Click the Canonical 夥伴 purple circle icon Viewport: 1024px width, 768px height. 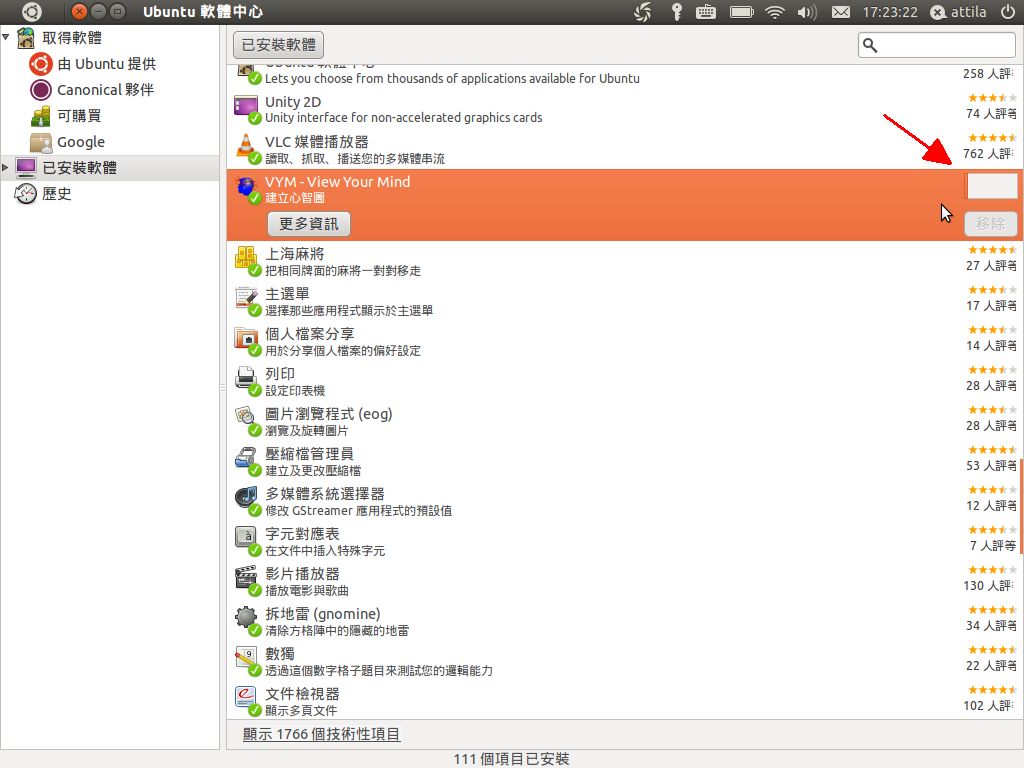tap(40, 89)
